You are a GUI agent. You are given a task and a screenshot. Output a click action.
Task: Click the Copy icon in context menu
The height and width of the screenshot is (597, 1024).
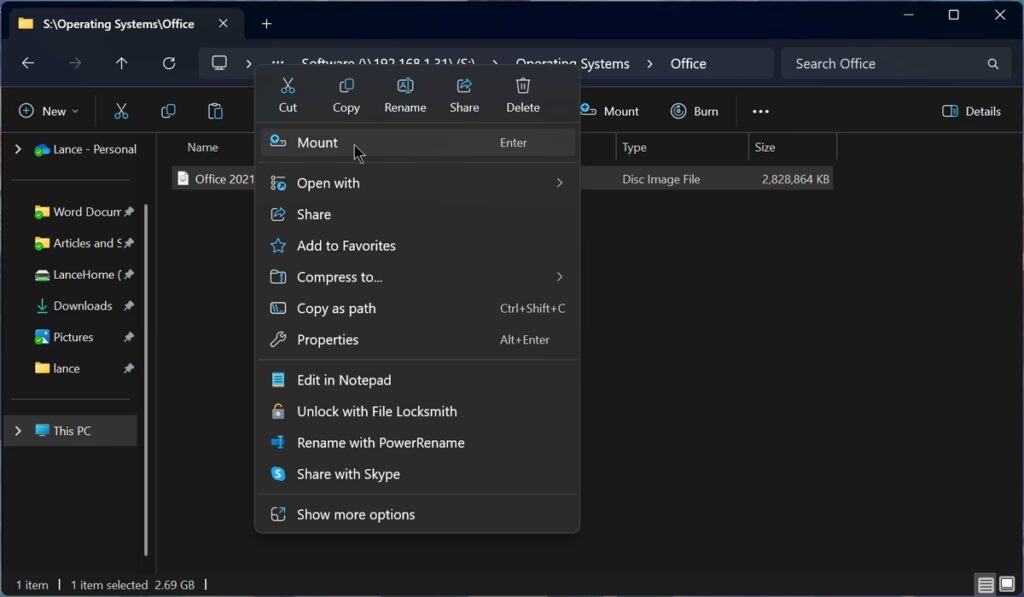click(346, 94)
